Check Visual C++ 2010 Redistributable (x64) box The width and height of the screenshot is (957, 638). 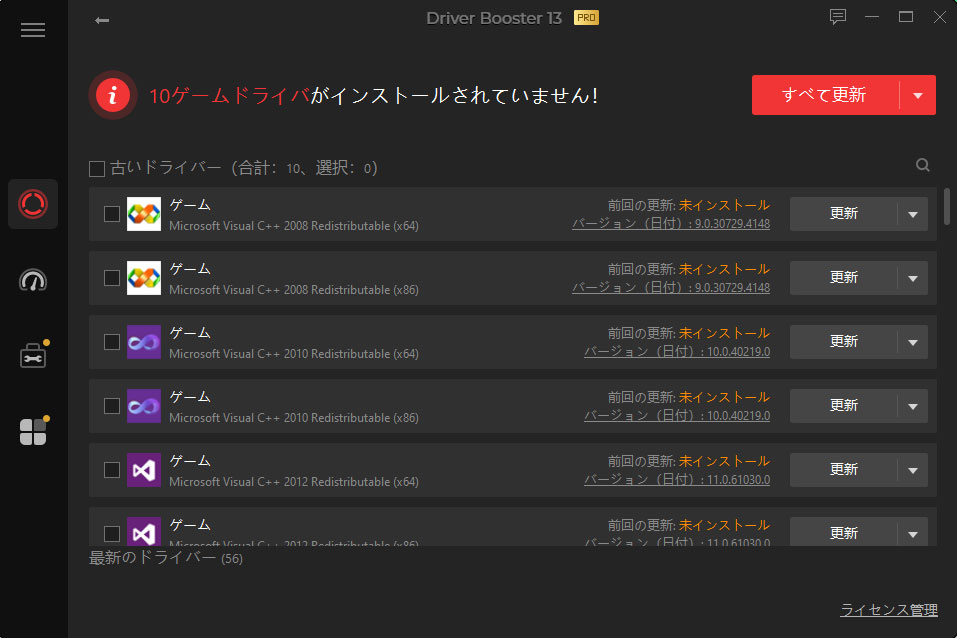(112, 342)
